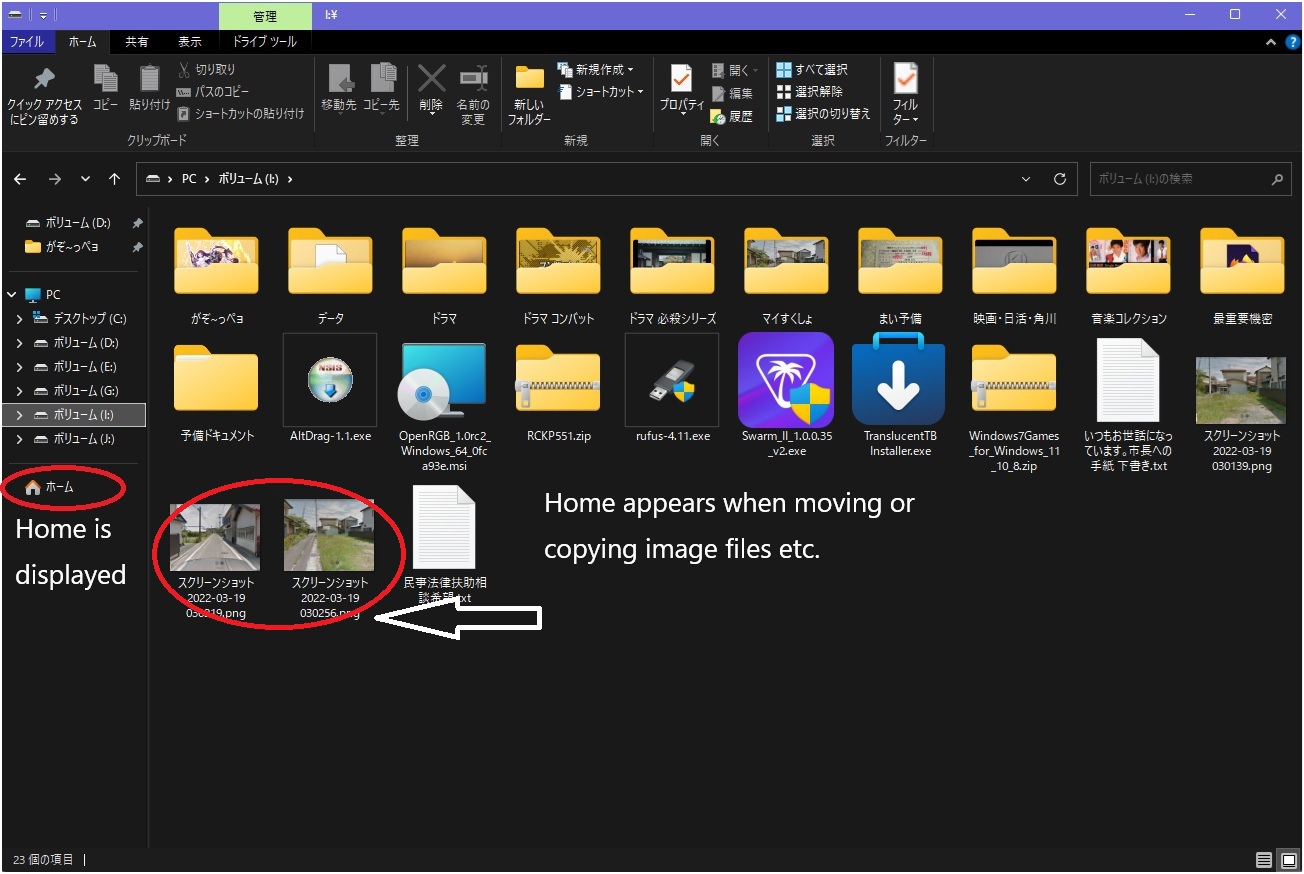Click the 移動先 (Move to) icon
1304x874 pixels.
pyautogui.click(x=339, y=79)
